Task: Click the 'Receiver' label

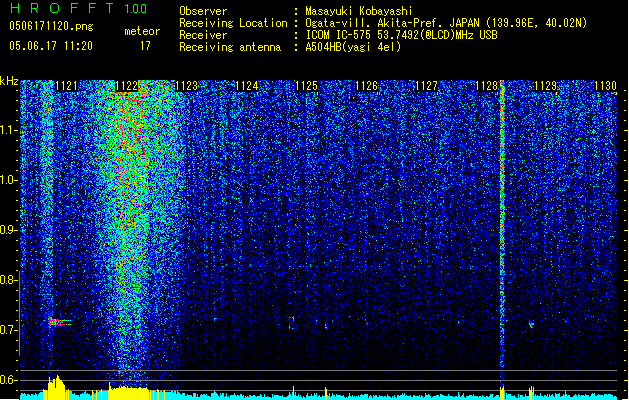Action: click(x=203, y=35)
